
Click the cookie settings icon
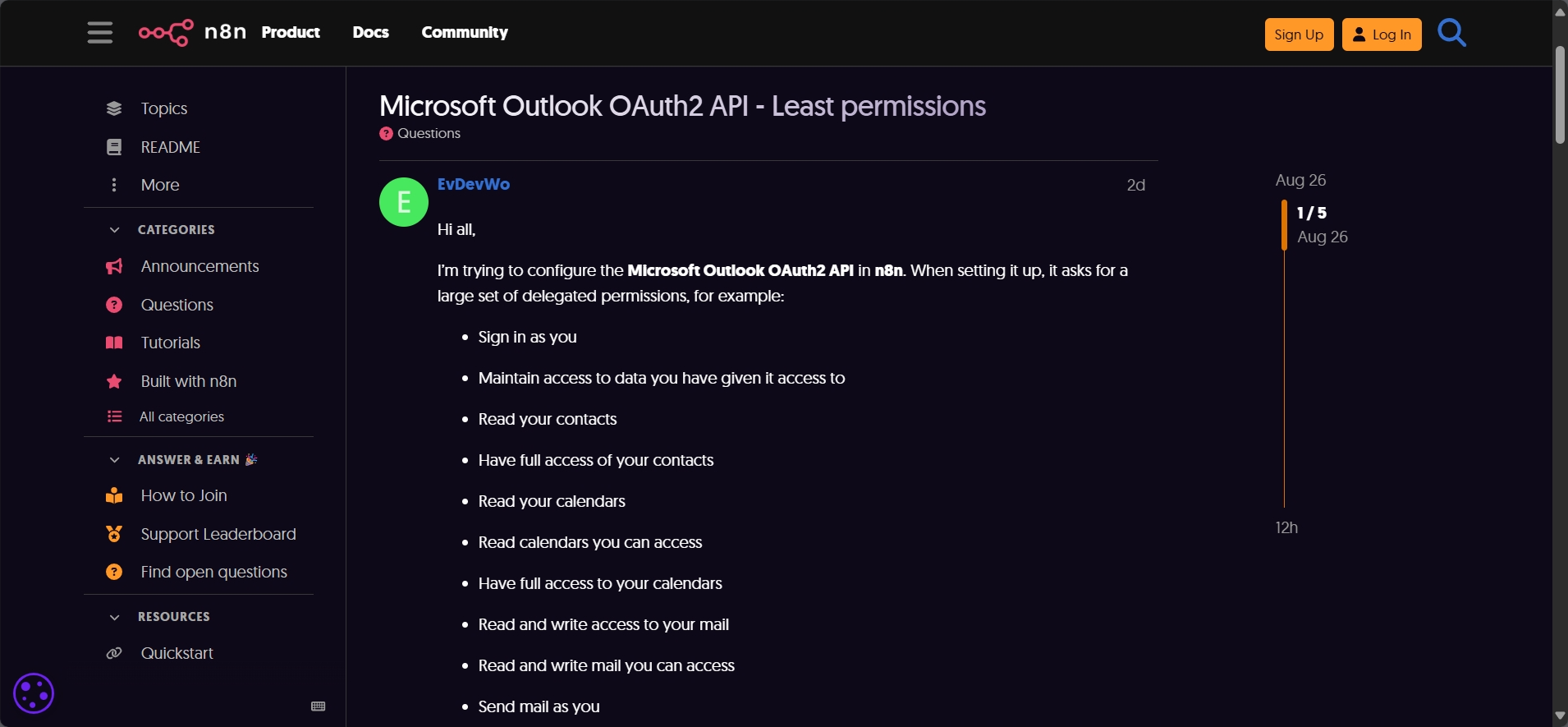click(34, 693)
